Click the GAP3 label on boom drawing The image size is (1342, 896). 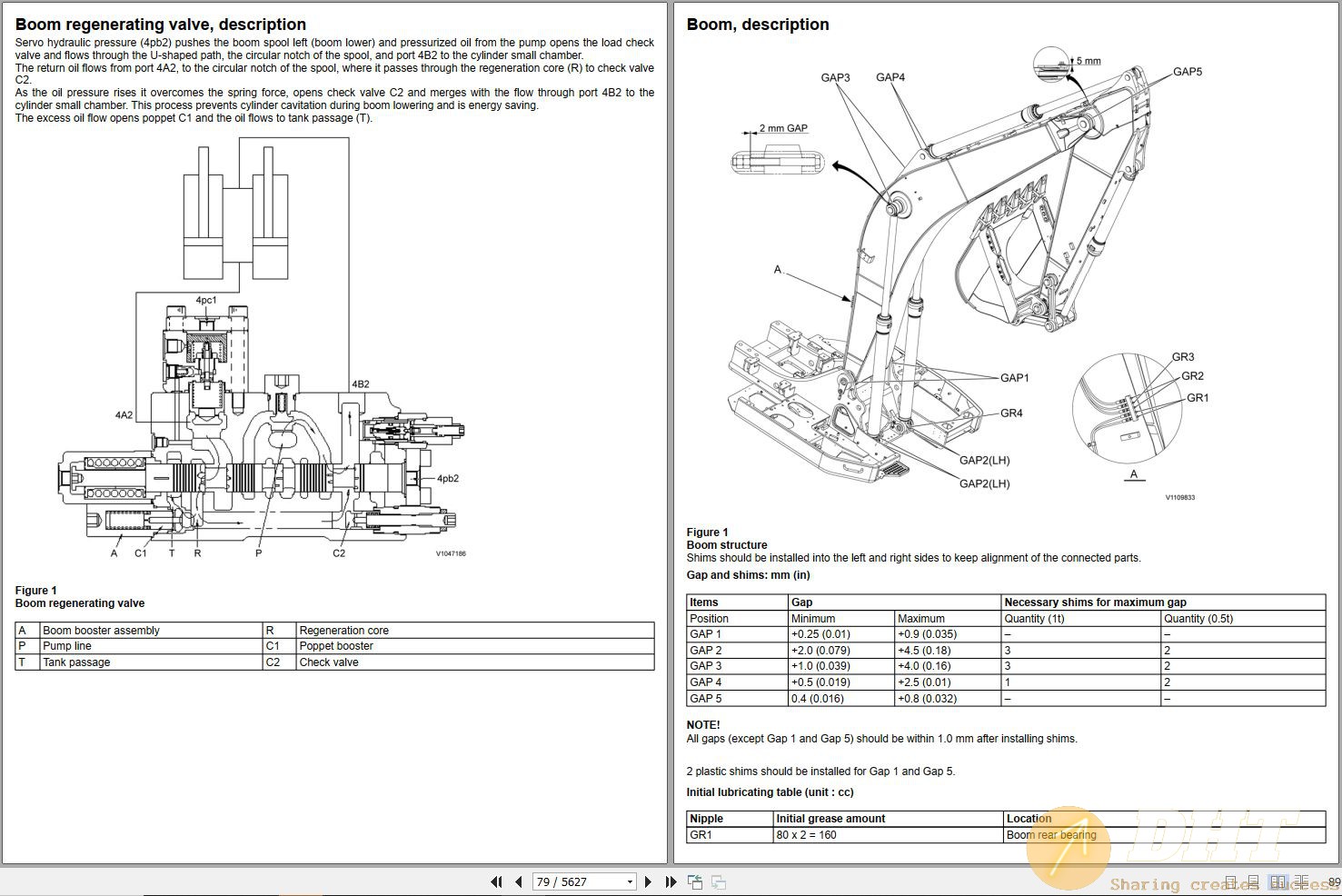pyautogui.click(x=835, y=77)
